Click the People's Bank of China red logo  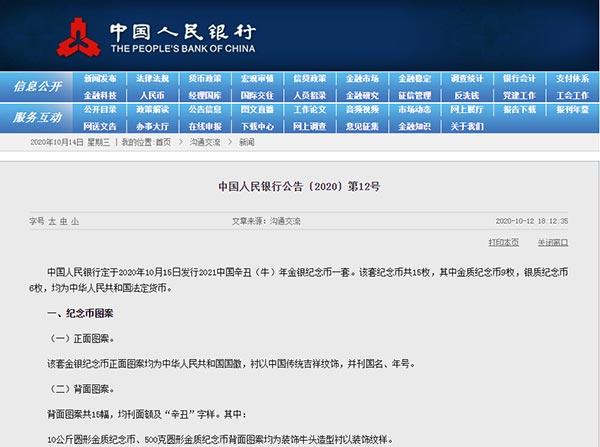click(x=79, y=38)
